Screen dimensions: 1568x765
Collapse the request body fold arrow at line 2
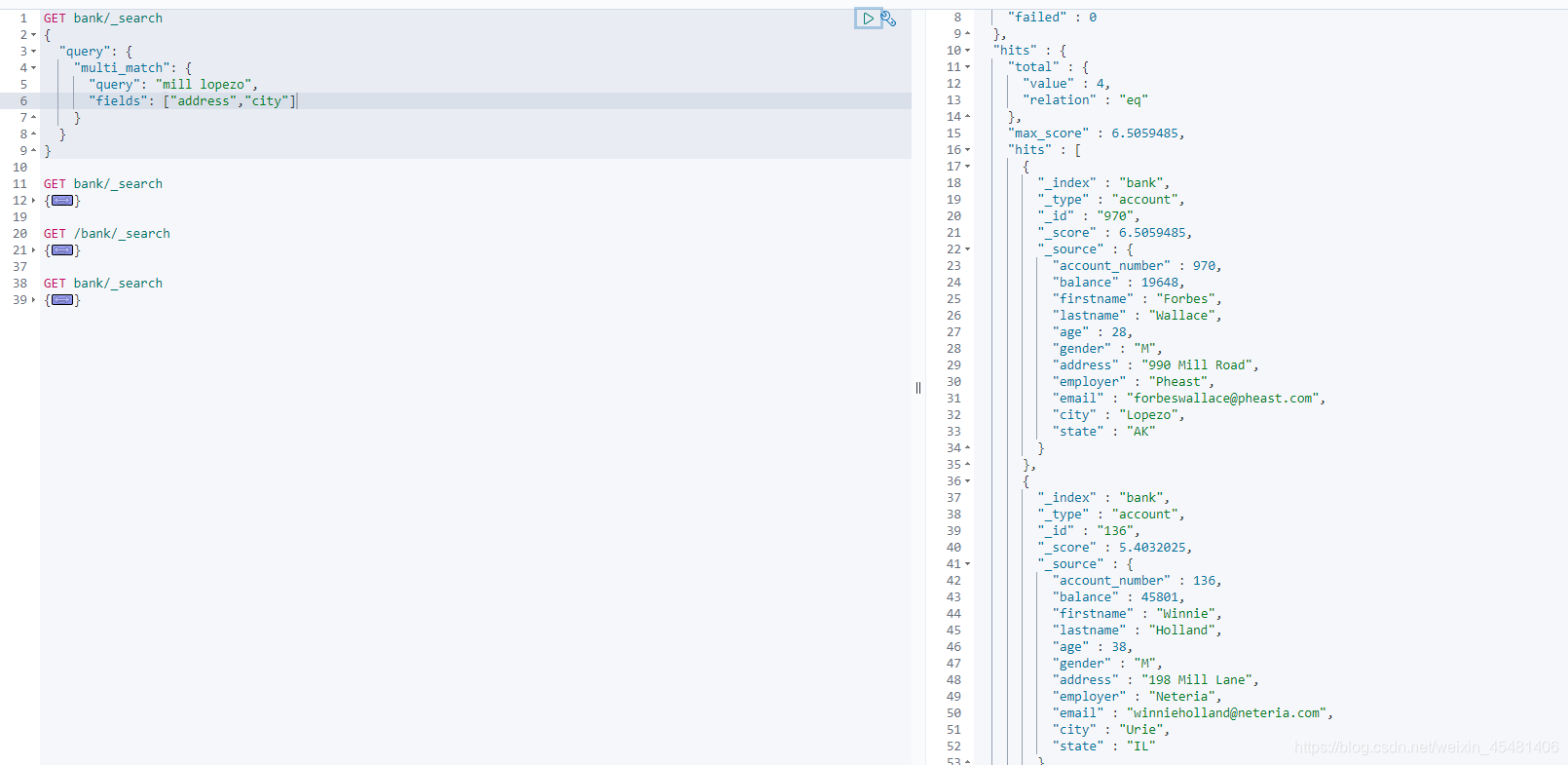click(x=33, y=35)
